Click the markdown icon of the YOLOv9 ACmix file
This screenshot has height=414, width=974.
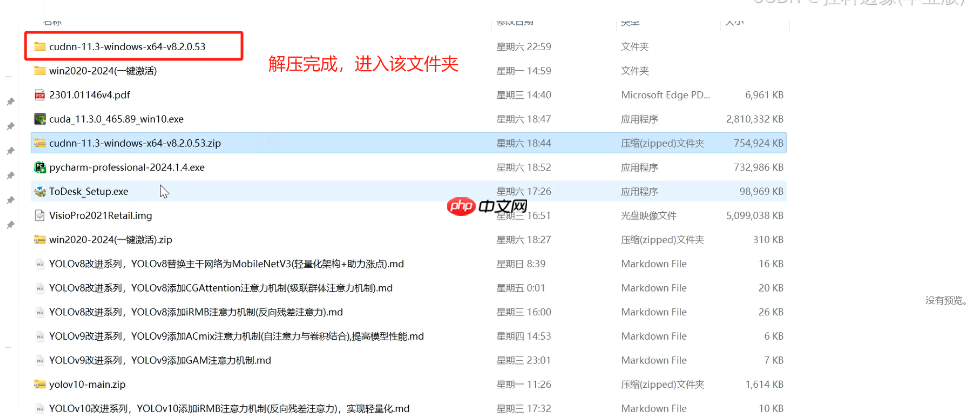click(x=40, y=336)
